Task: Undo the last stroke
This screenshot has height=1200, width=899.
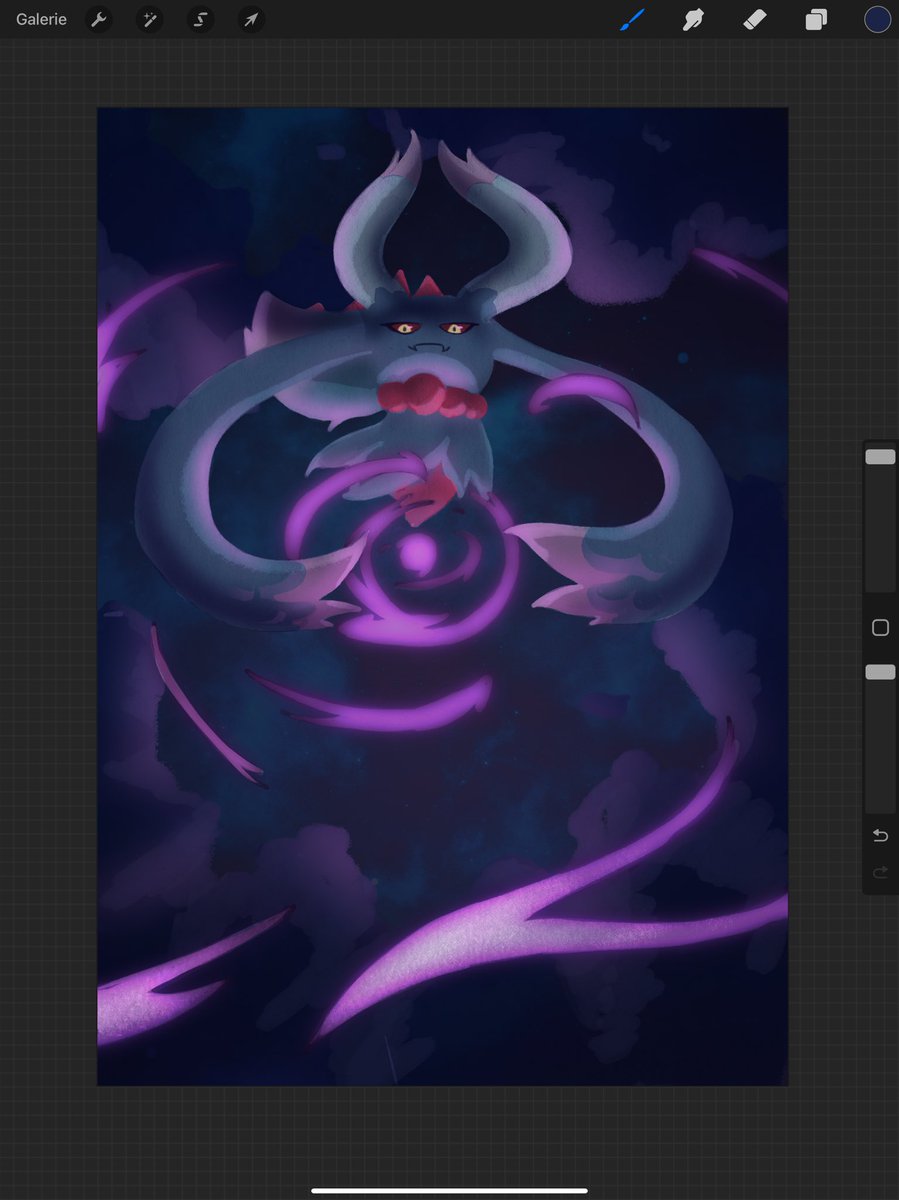Action: point(880,835)
